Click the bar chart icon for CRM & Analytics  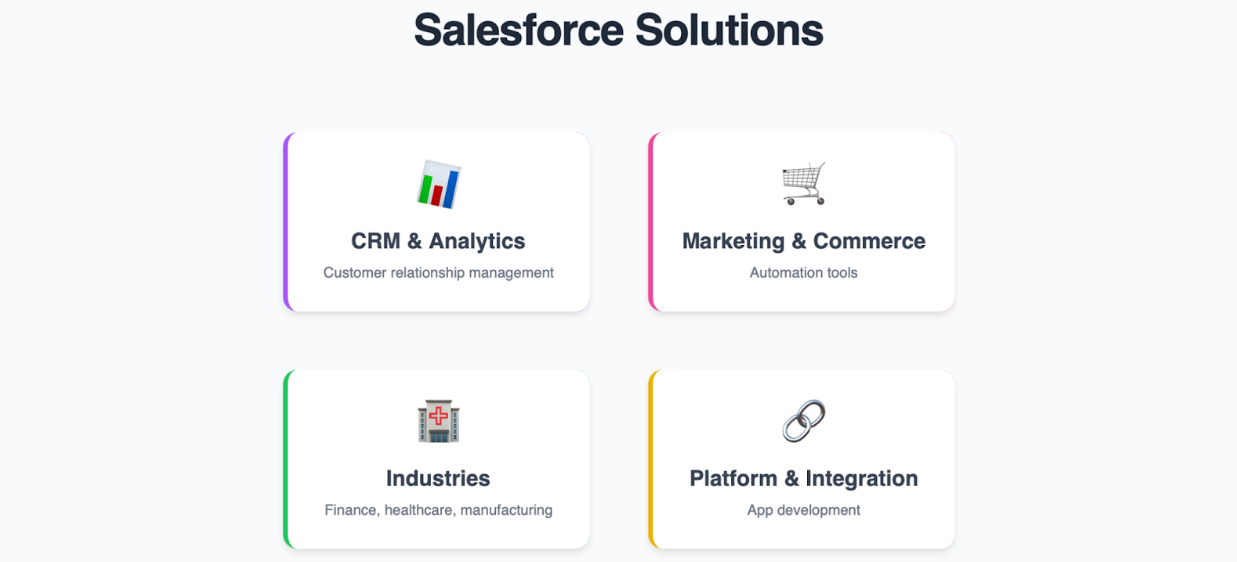438,184
